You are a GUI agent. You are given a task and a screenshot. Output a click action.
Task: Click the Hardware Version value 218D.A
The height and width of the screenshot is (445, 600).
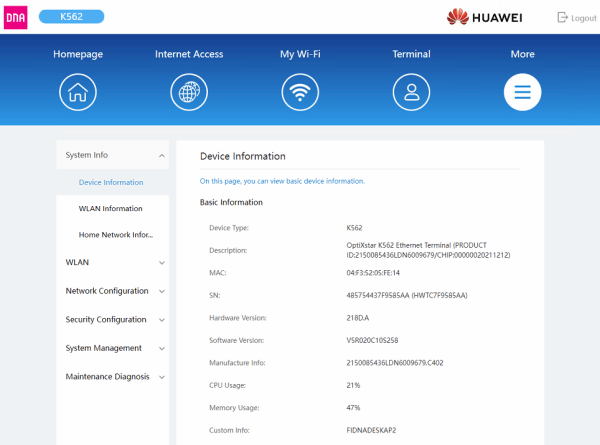358,318
